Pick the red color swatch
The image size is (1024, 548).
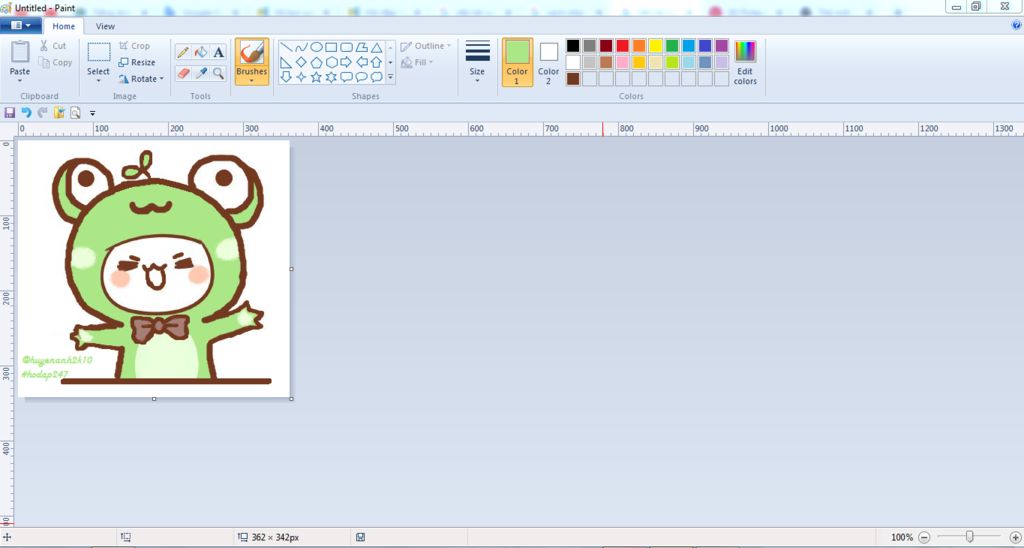coord(622,46)
